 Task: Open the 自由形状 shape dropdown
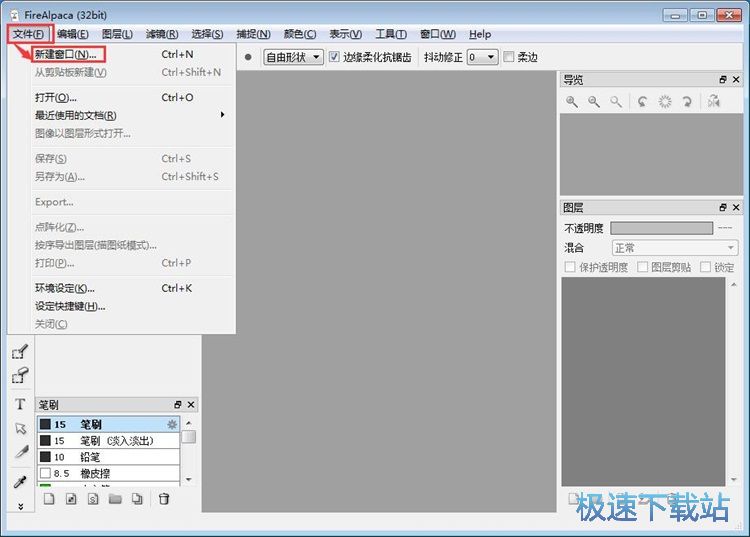pyautogui.click(x=293, y=57)
